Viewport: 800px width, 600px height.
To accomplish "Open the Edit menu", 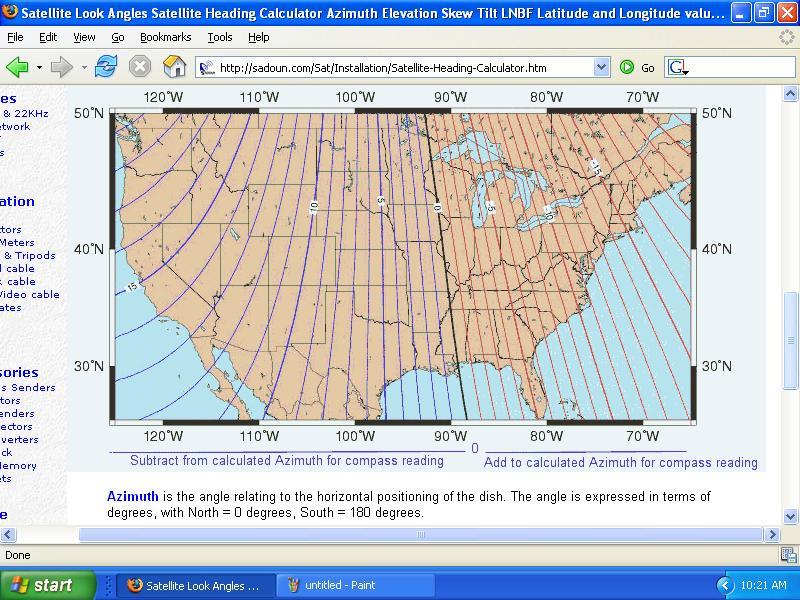I will click(x=48, y=37).
